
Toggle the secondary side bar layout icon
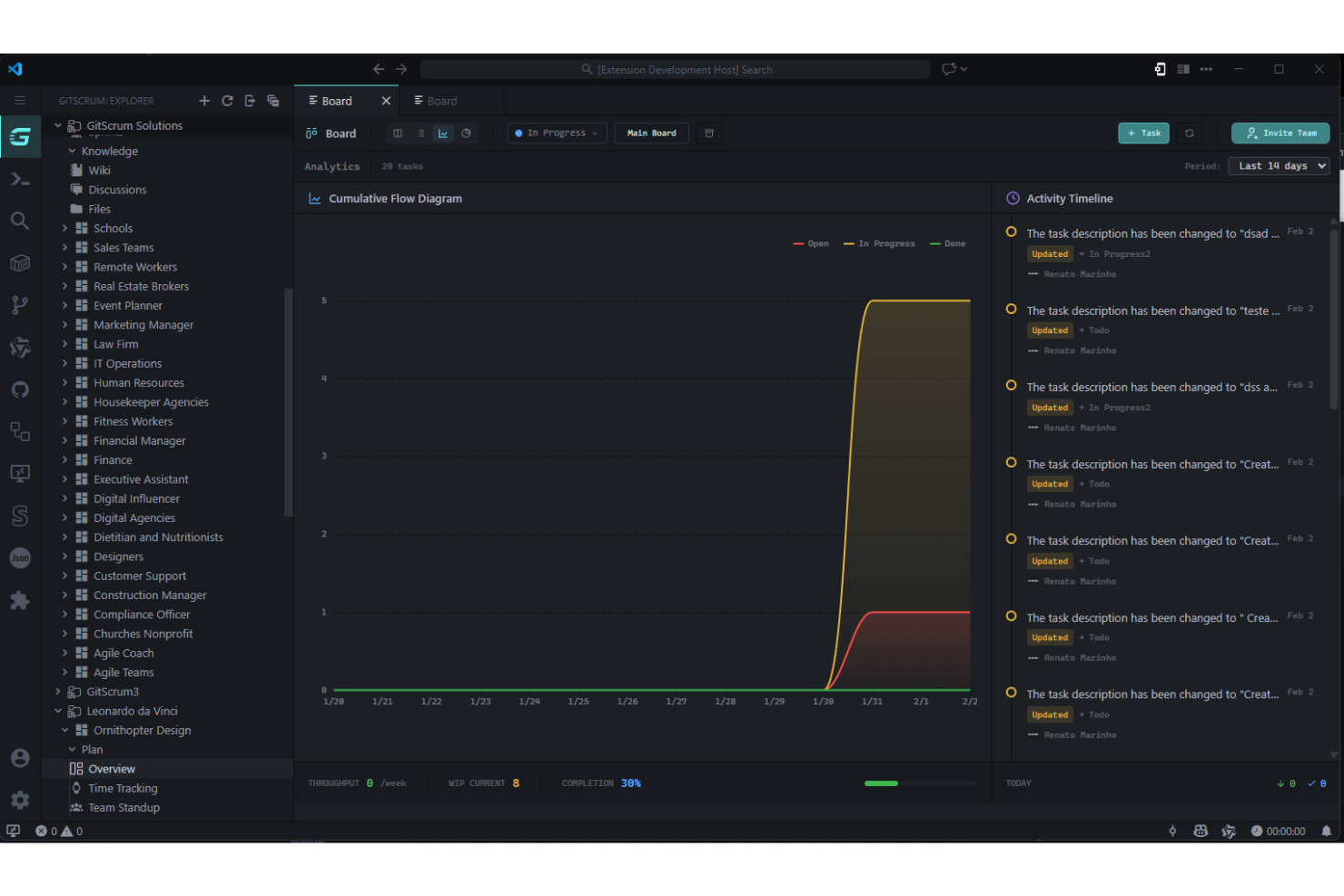[x=1183, y=69]
